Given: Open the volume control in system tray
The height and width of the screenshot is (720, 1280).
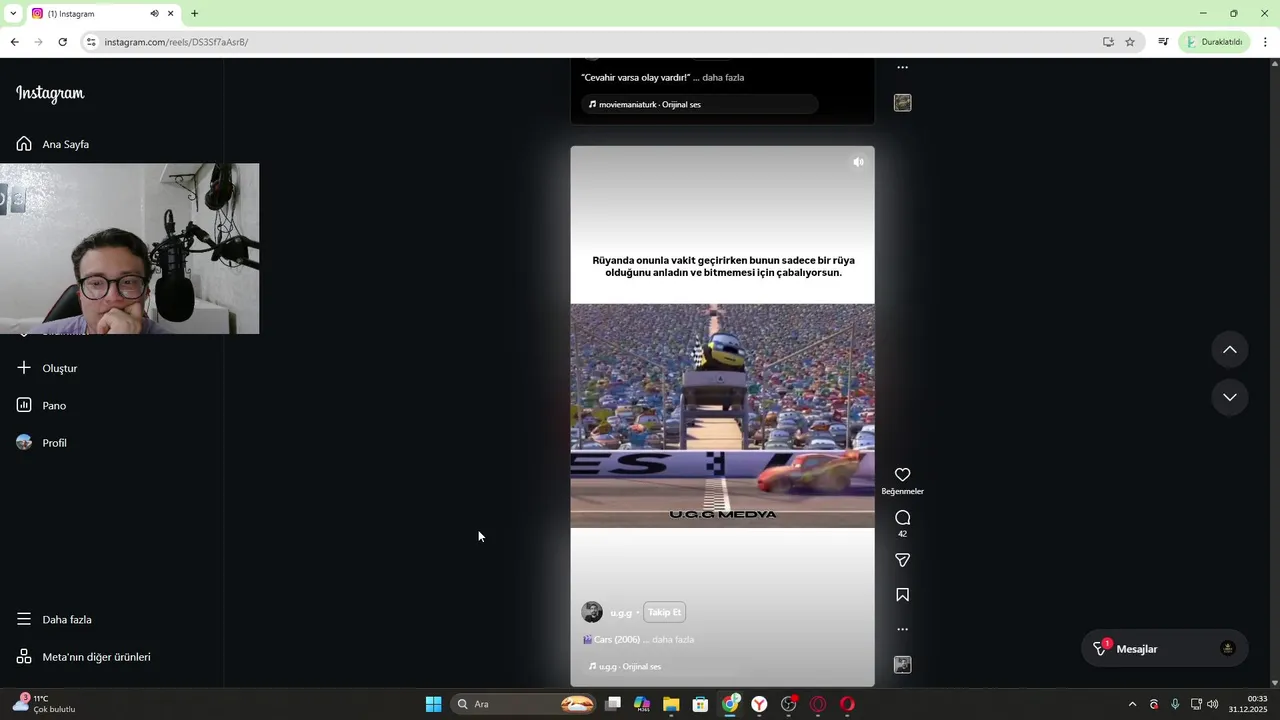Looking at the screenshot, I should pos(1212,704).
